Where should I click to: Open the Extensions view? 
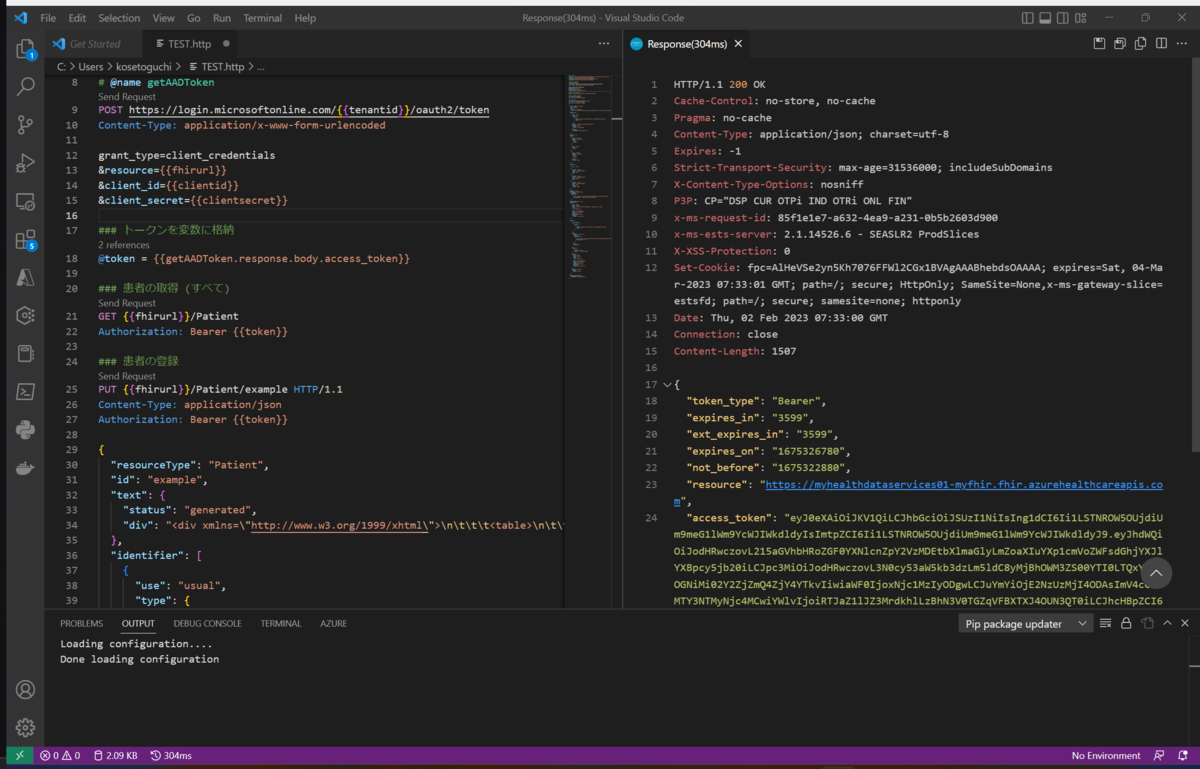[25, 240]
